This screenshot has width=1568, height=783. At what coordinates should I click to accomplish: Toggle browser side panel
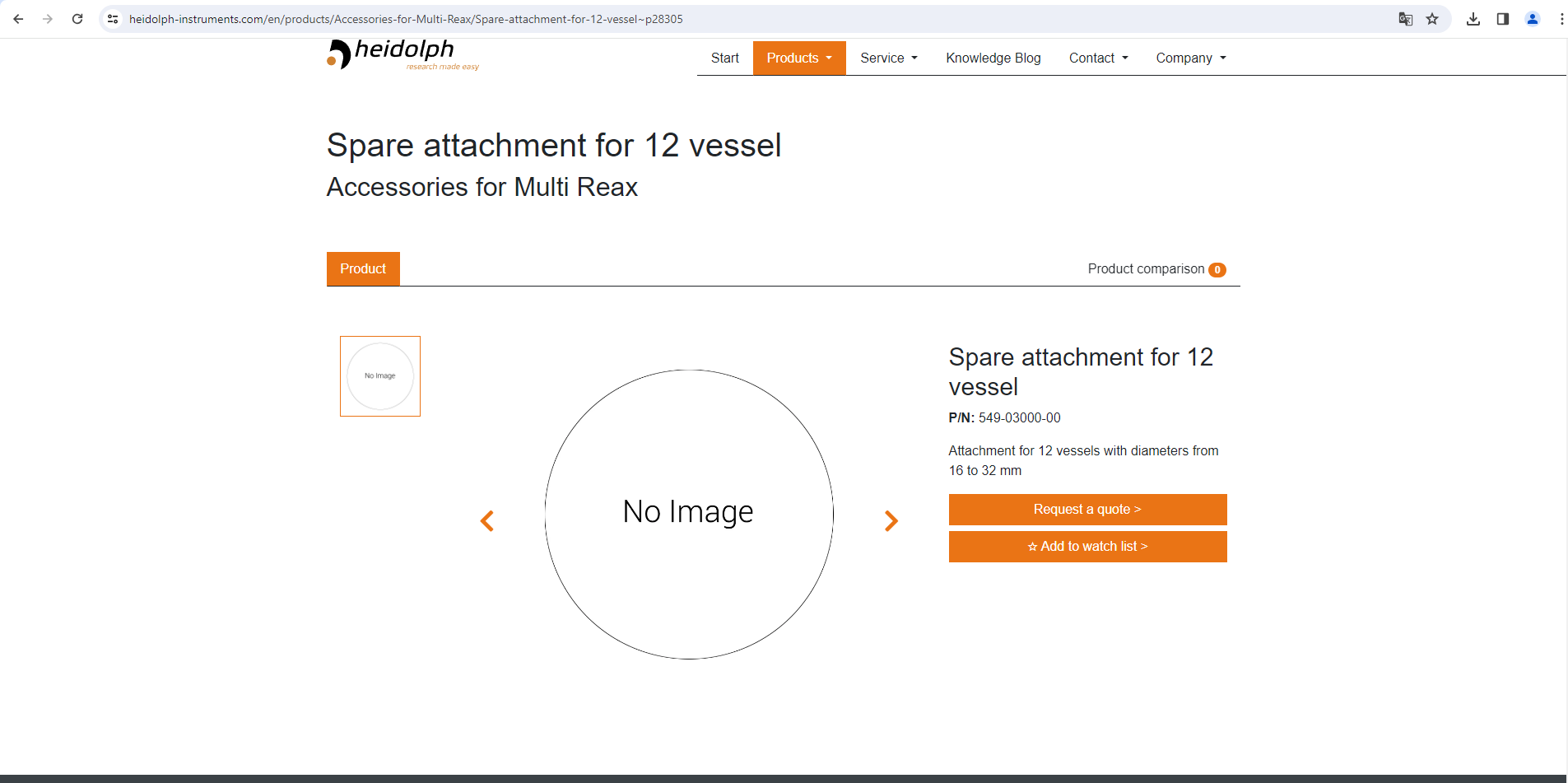pyautogui.click(x=1503, y=19)
